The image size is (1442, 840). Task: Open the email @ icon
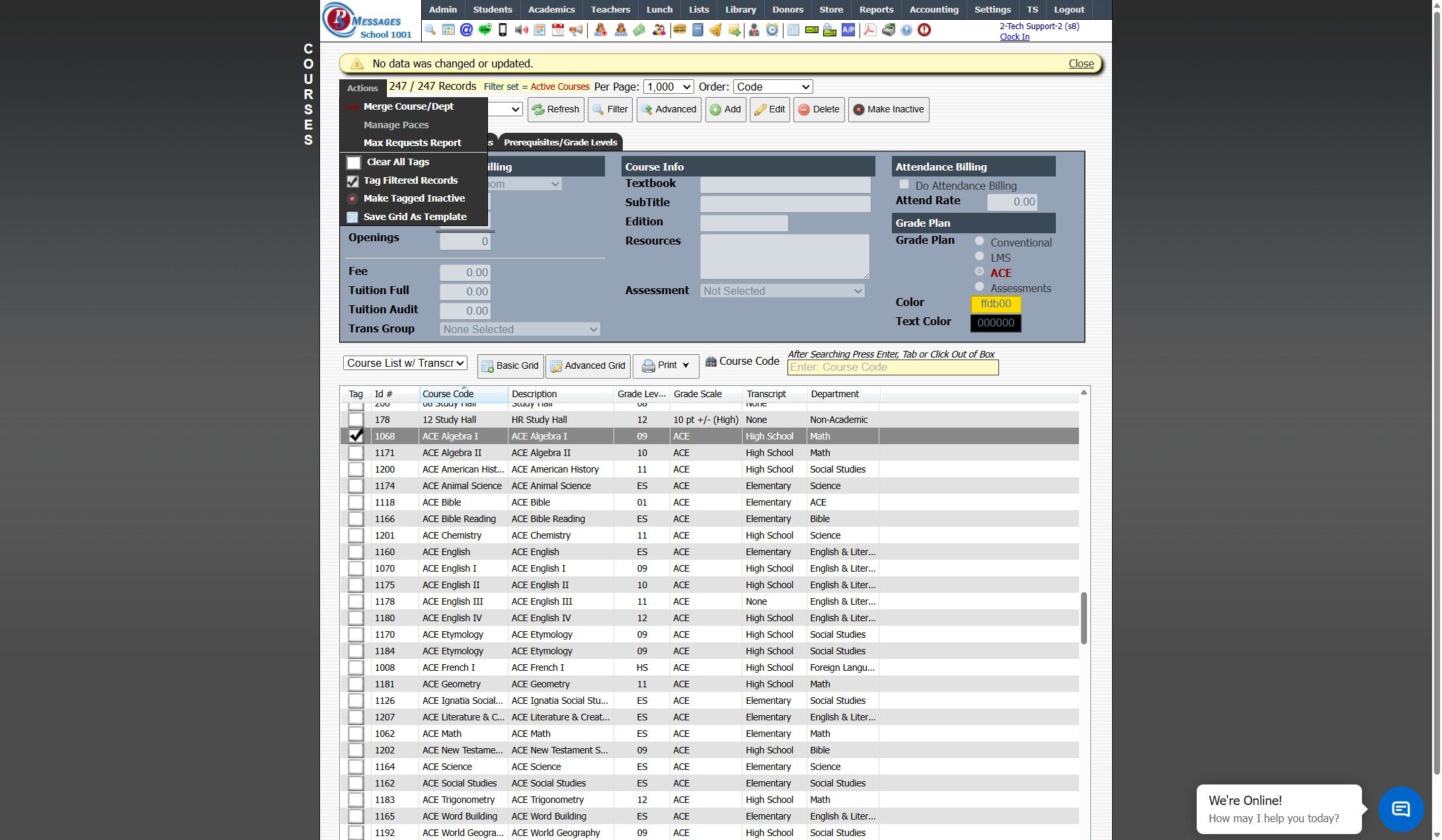coord(466,30)
